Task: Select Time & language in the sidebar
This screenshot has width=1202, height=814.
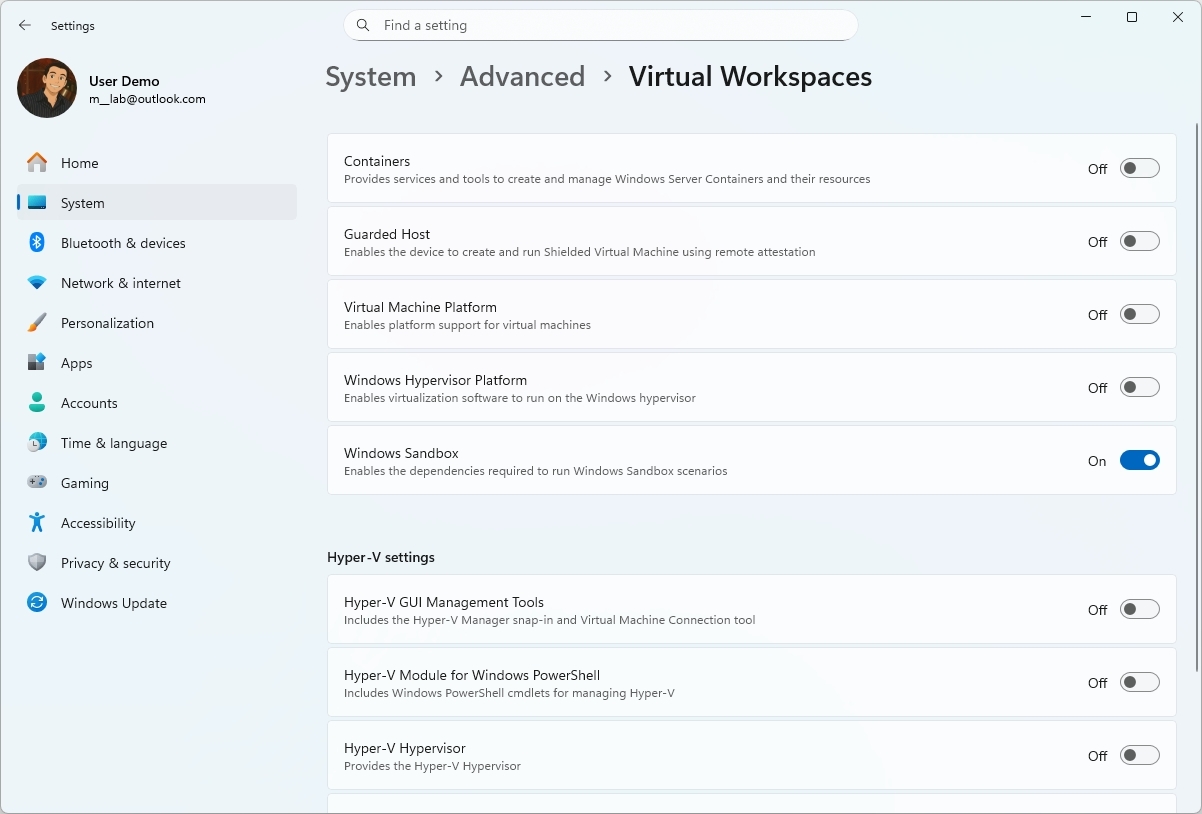Action: click(37, 443)
